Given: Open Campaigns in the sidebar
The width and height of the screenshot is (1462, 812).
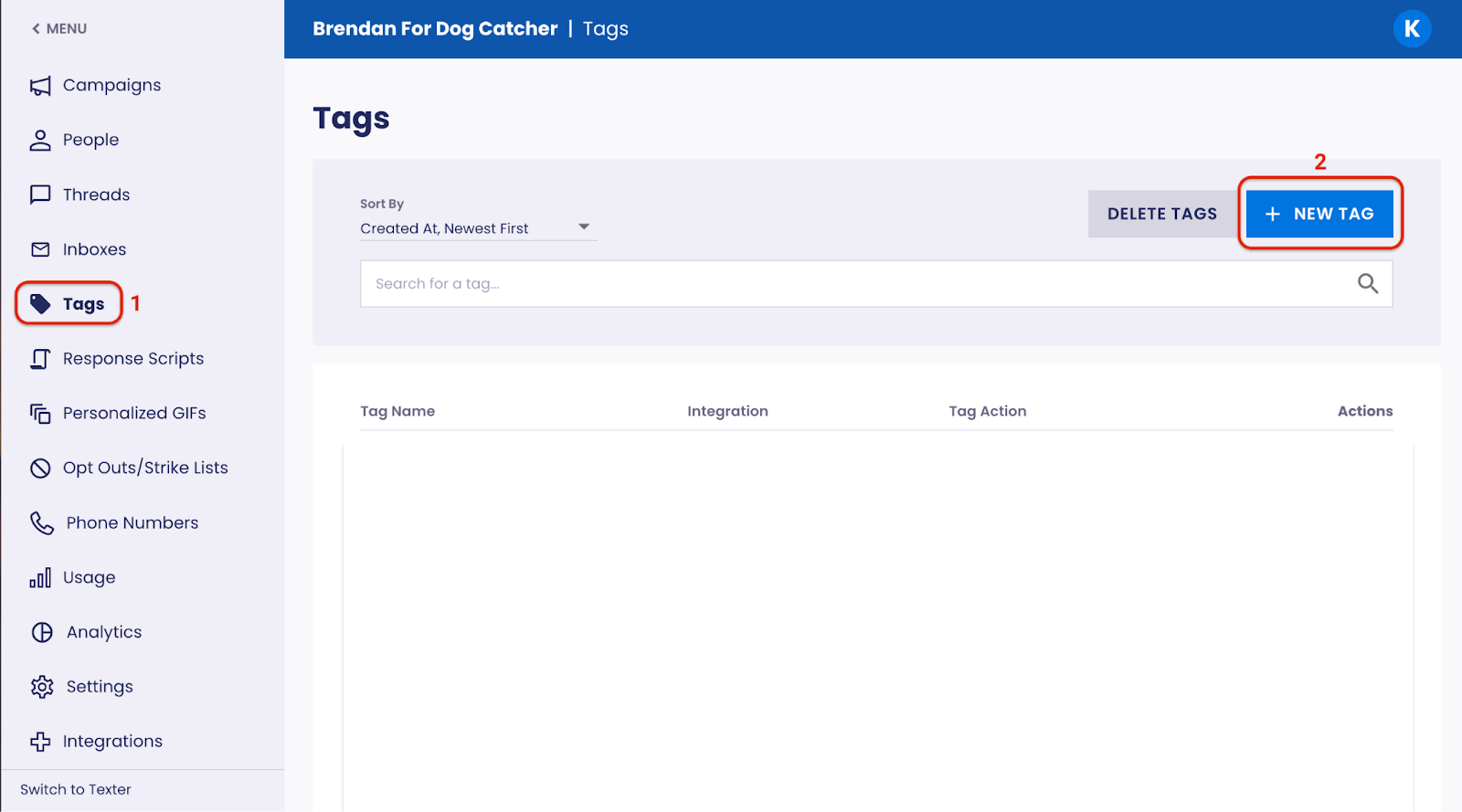Looking at the screenshot, I should pos(111,85).
